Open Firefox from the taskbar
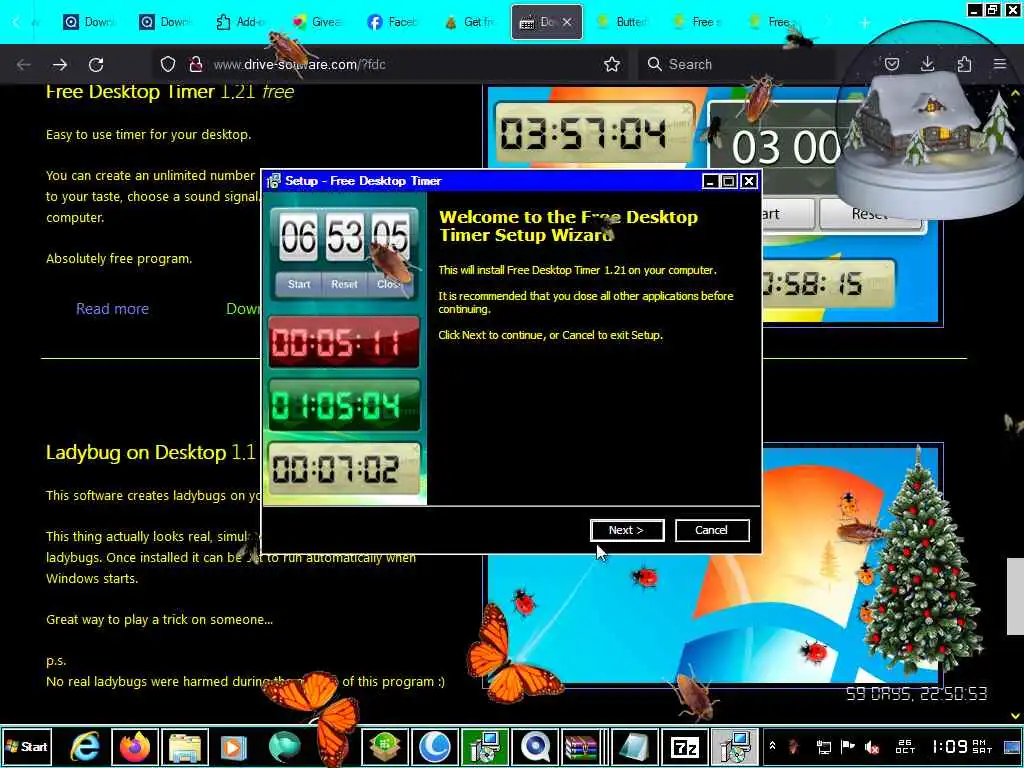 coord(135,746)
